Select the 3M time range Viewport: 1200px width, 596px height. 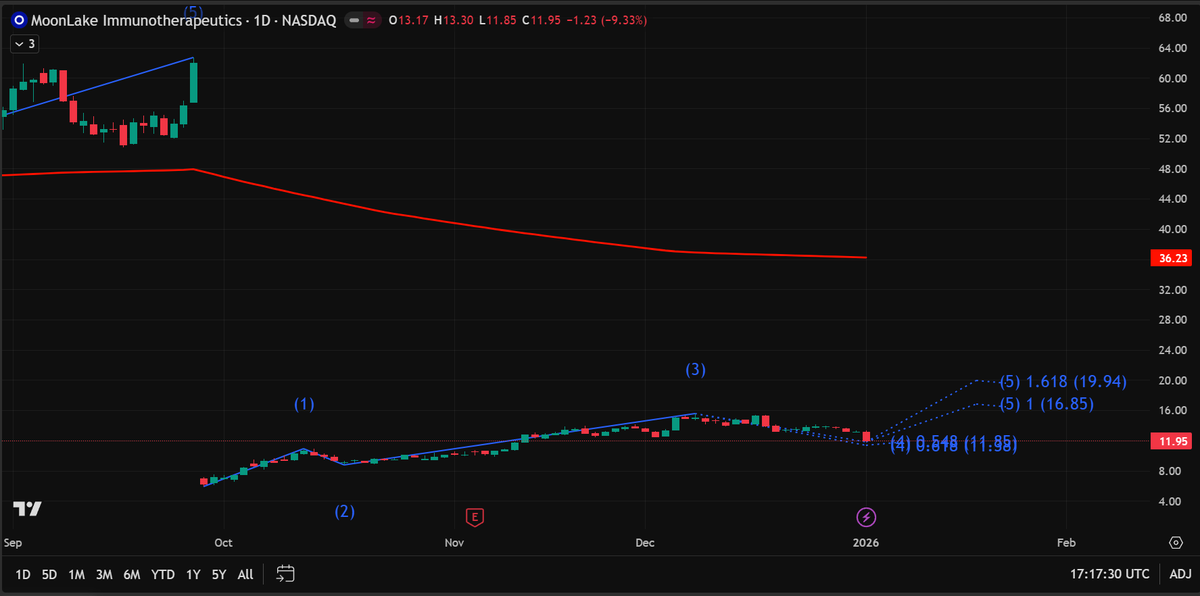point(104,574)
